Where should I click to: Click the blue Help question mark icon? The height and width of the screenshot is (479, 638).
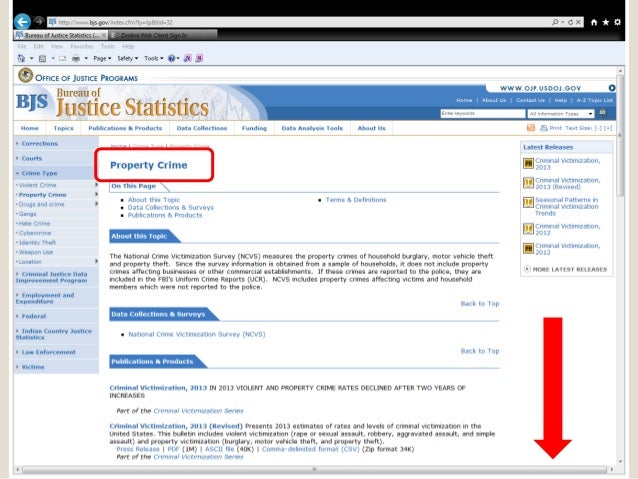pos(171,58)
